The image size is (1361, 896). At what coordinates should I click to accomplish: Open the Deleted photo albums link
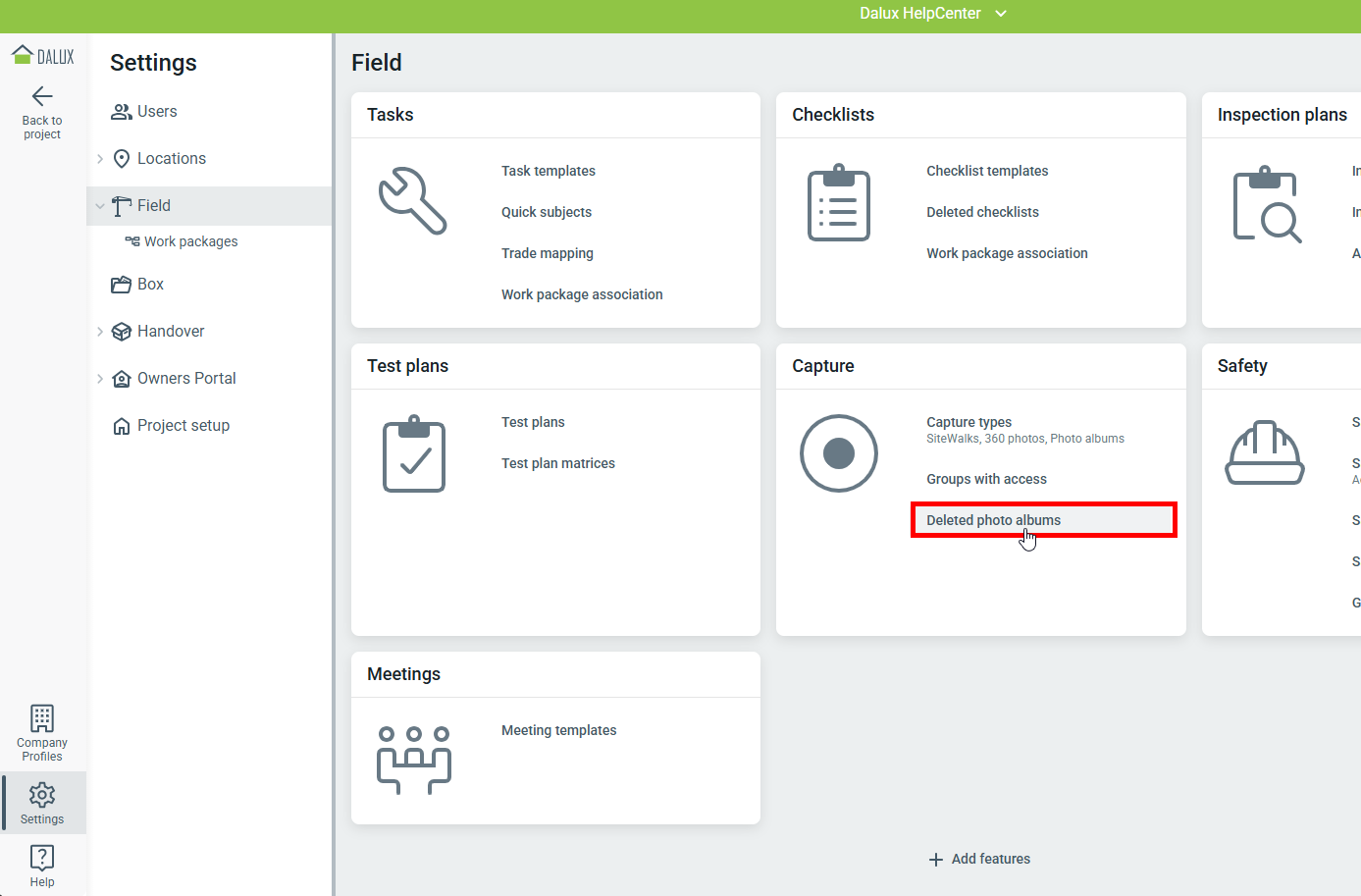point(993,520)
